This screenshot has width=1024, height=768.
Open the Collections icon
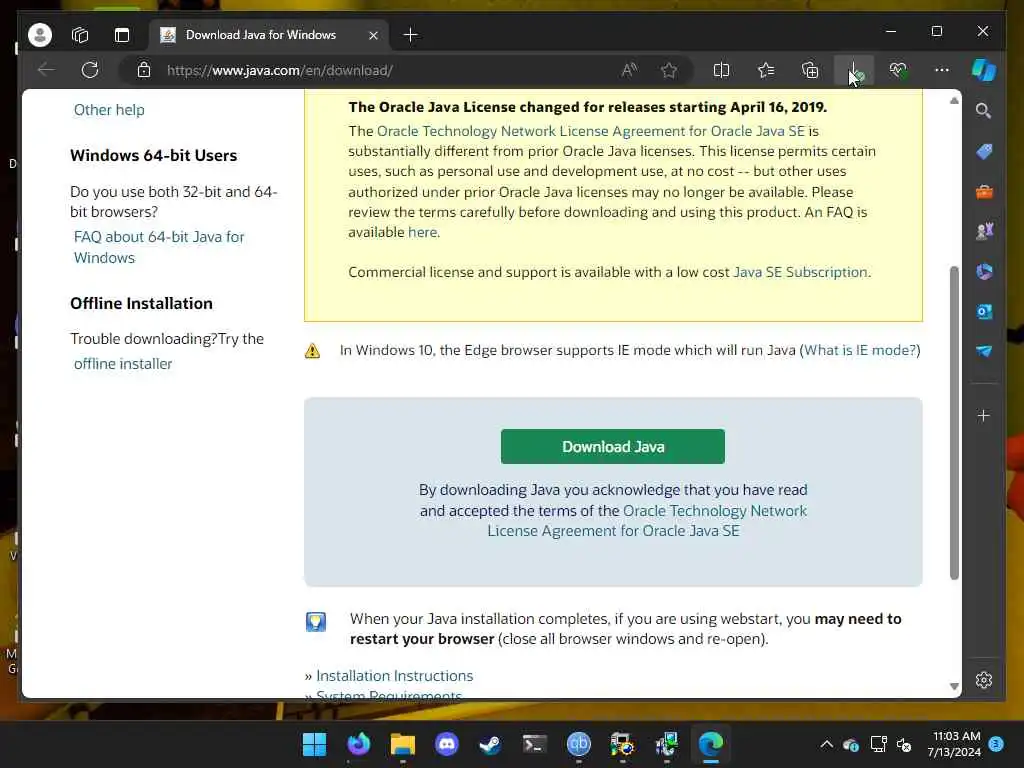(x=810, y=70)
